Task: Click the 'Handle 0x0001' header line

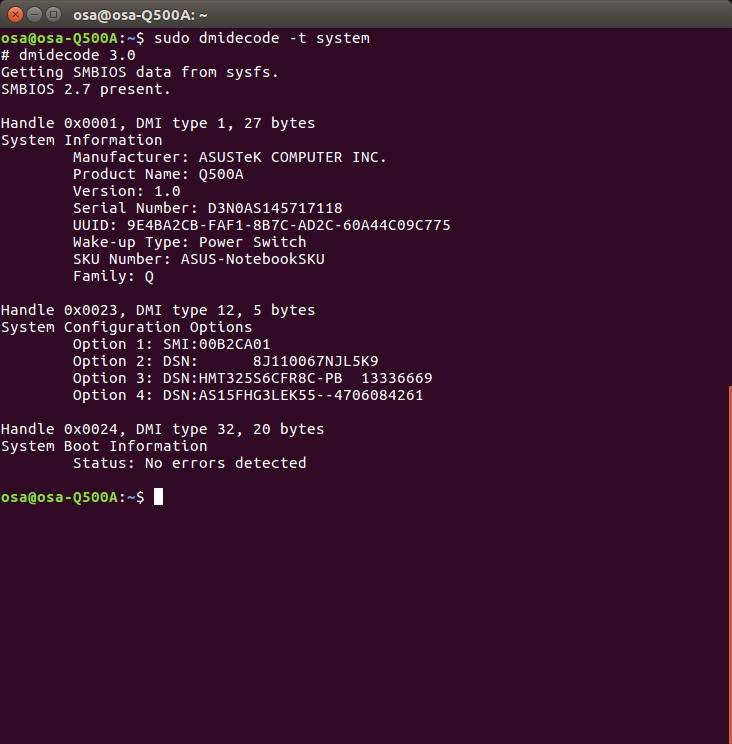Action: pyautogui.click(x=158, y=123)
